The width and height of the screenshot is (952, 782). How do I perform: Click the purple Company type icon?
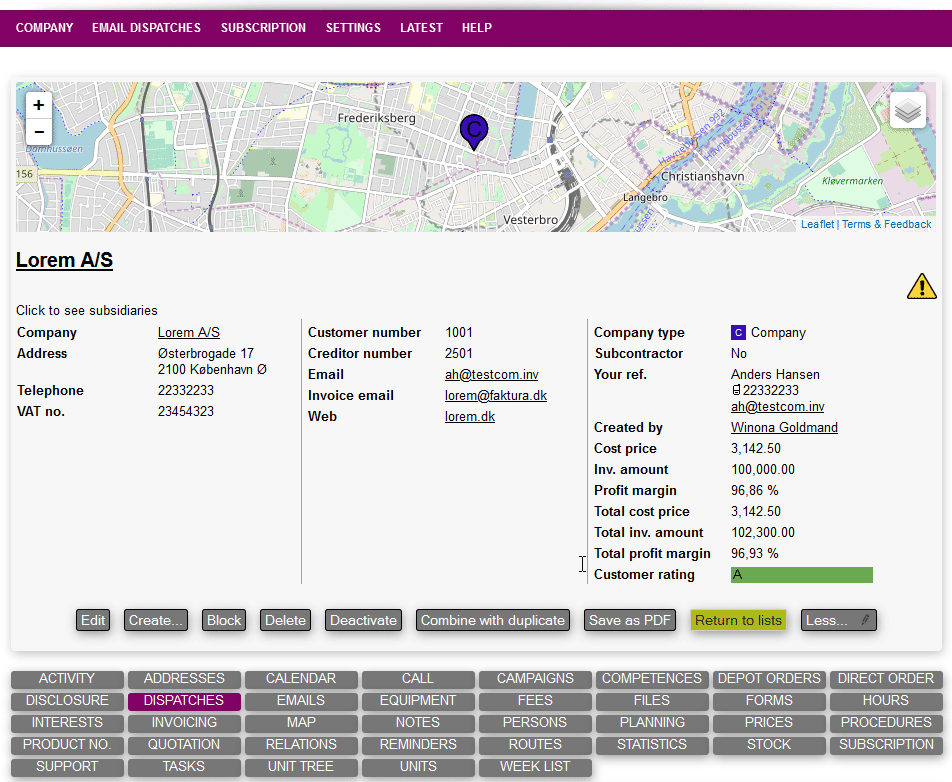click(739, 333)
